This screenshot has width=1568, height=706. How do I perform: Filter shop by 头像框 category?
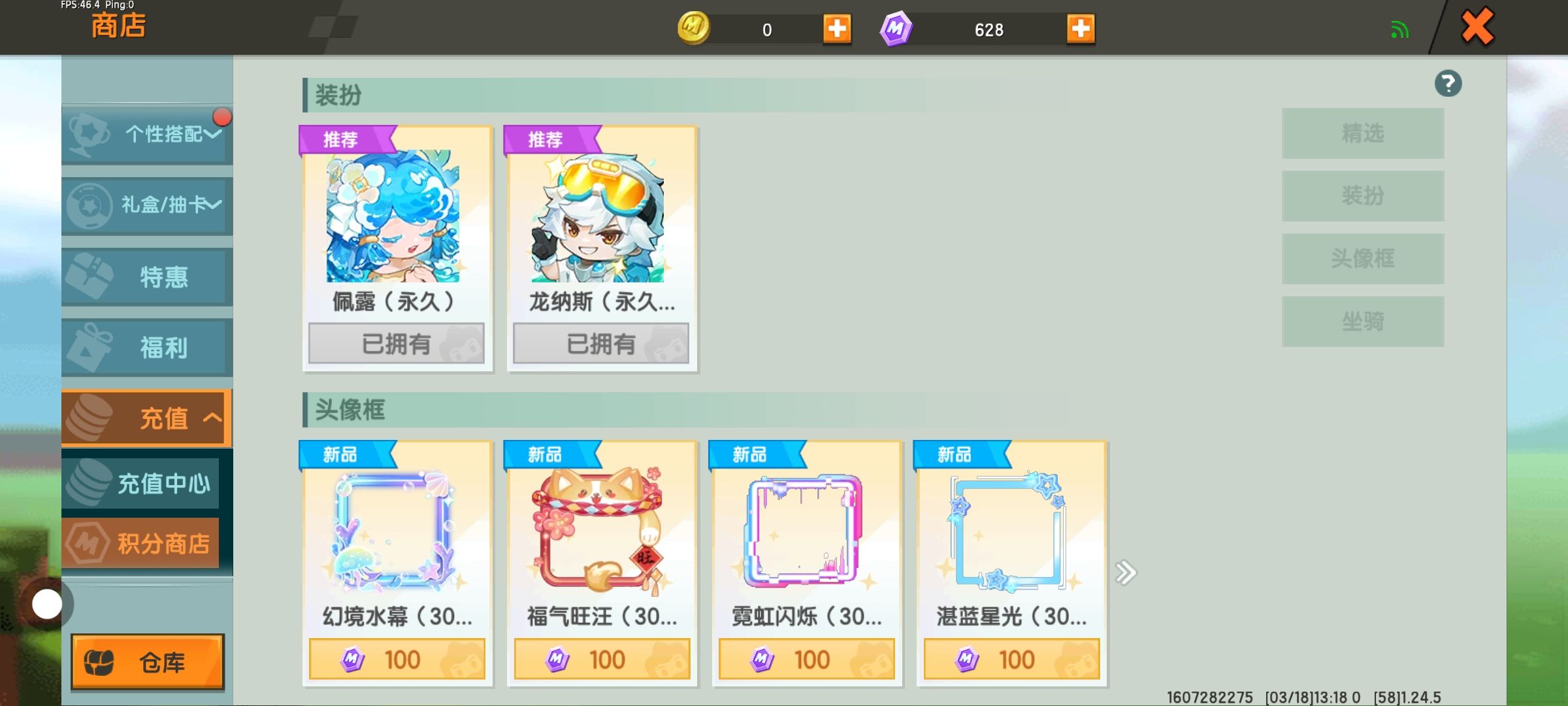tap(1363, 259)
